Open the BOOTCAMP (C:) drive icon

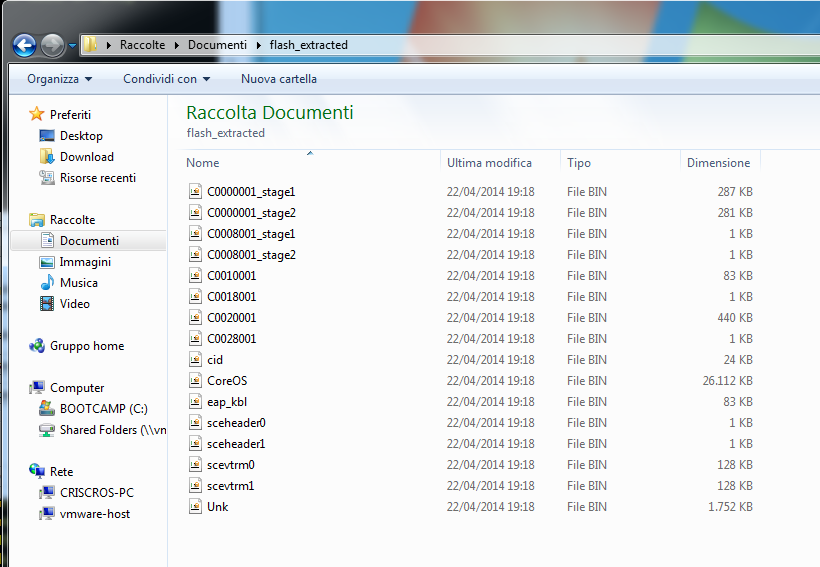pyautogui.click(x=47, y=409)
